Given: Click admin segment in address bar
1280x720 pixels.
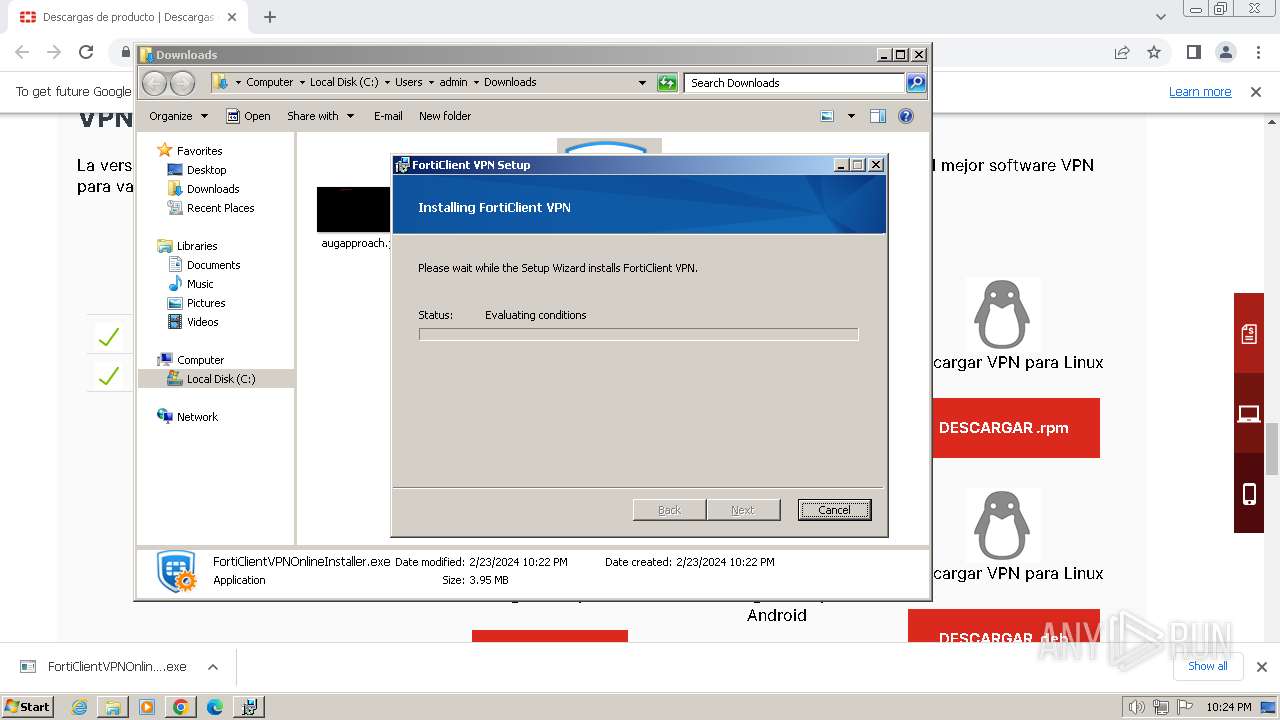Looking at the screenshot, I should pyautogui.click(x=453, y=82).
